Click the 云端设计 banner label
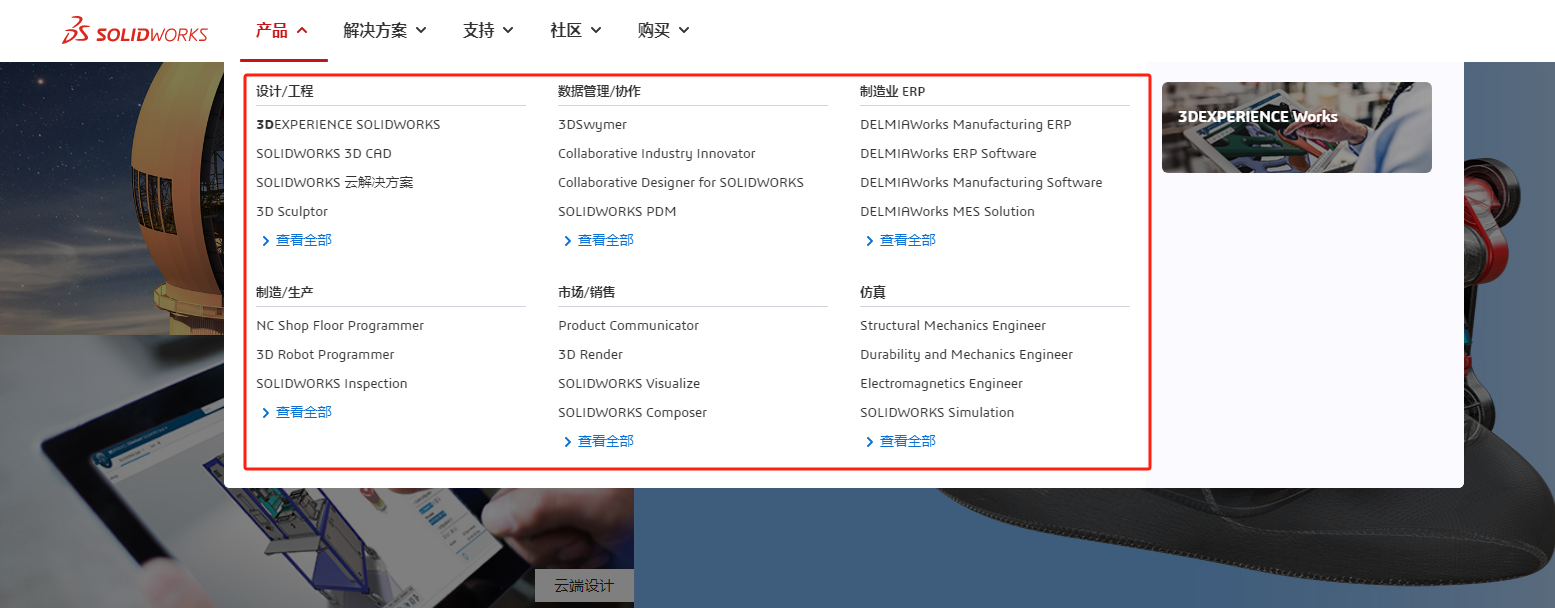1555x608 pixels. point(583,586)
